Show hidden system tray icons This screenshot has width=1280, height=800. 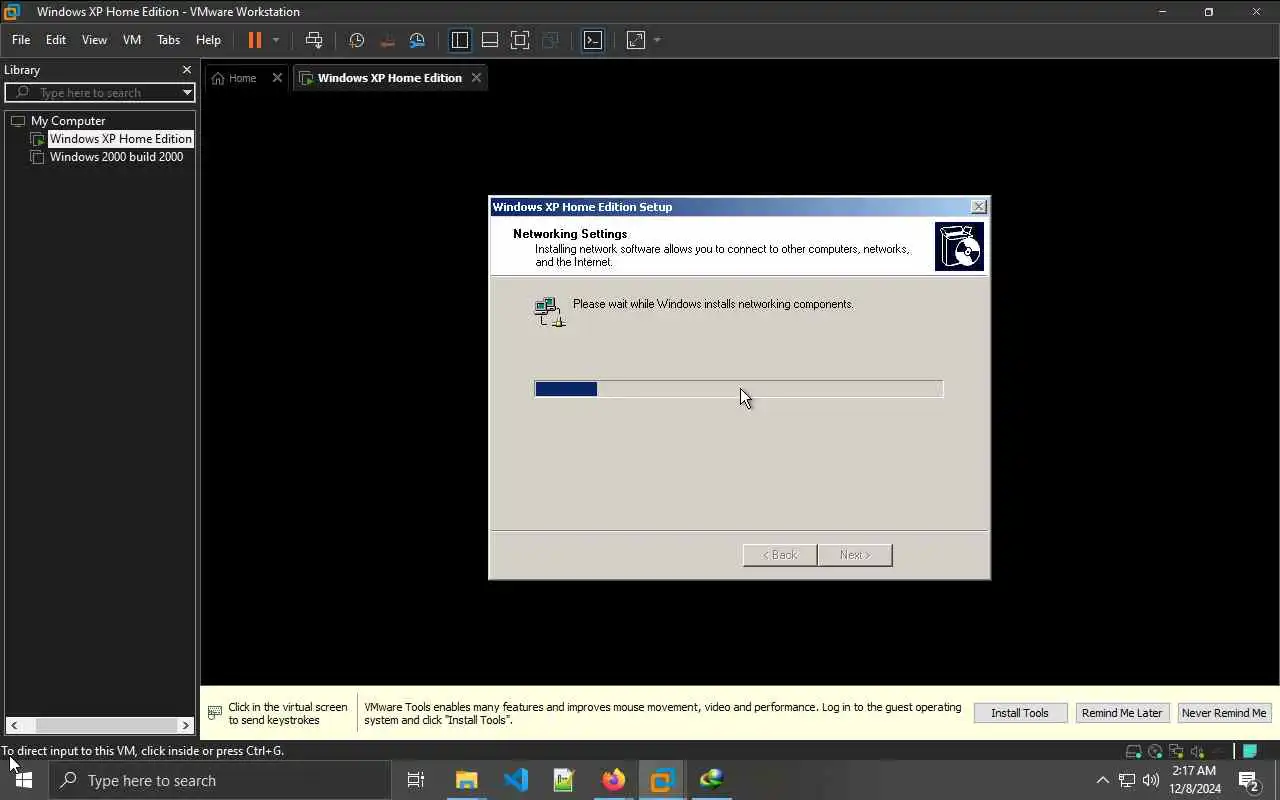(x=1103, y=780)
